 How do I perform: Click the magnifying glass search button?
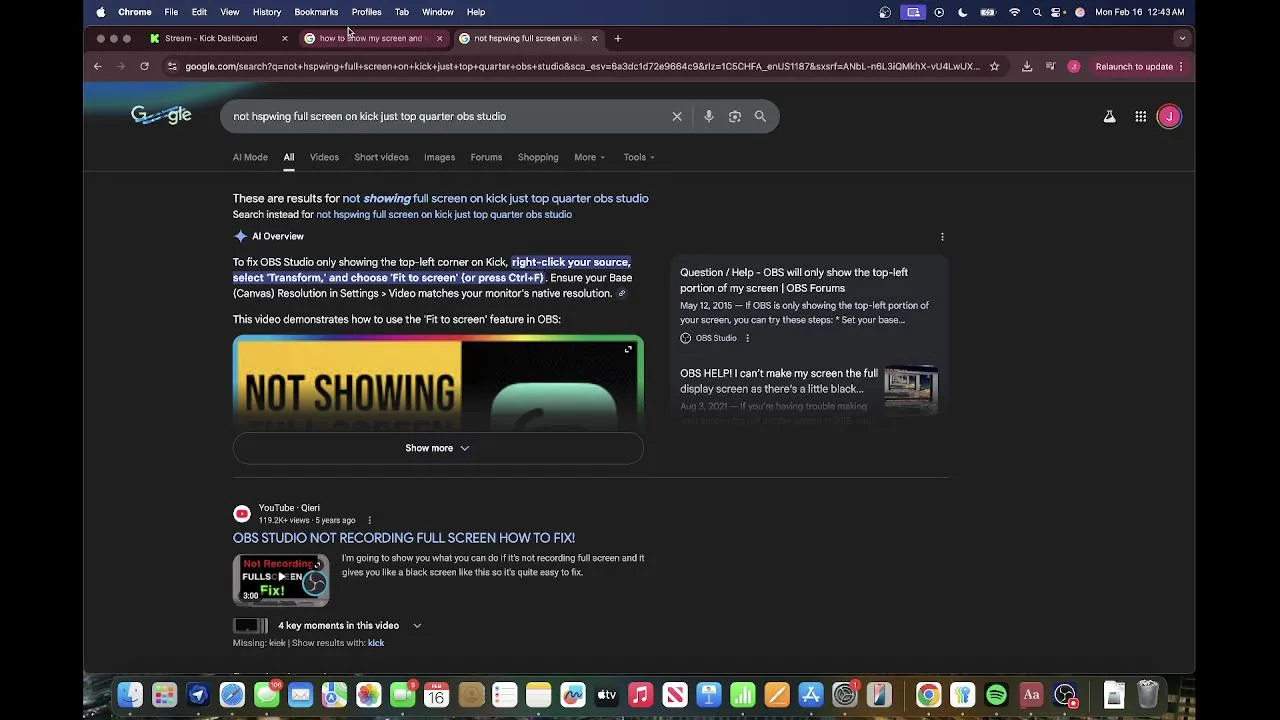[760, 116]
